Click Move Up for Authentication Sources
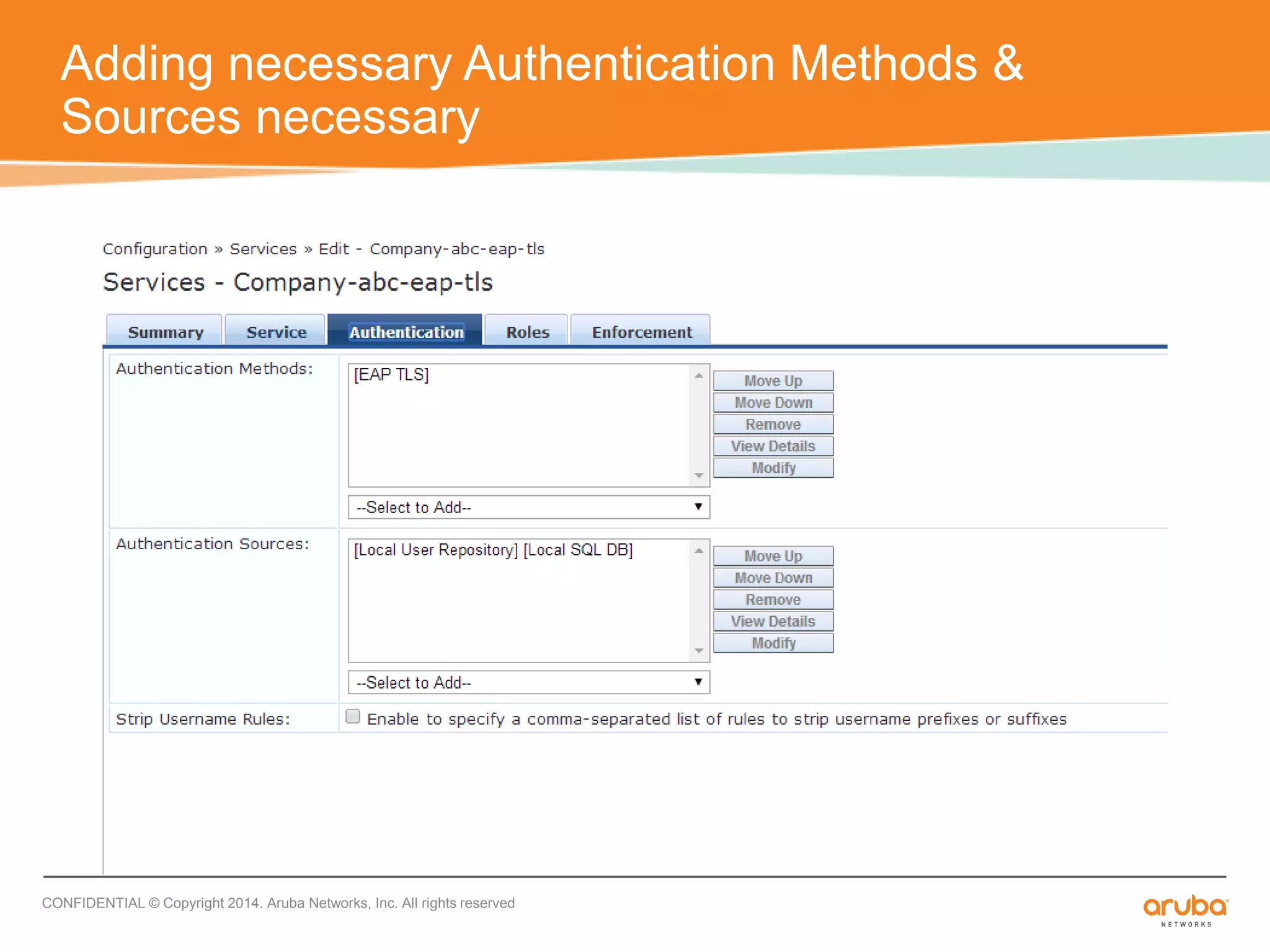Image resolution: width=1270 pixels, height=952 pixels. 773,556
